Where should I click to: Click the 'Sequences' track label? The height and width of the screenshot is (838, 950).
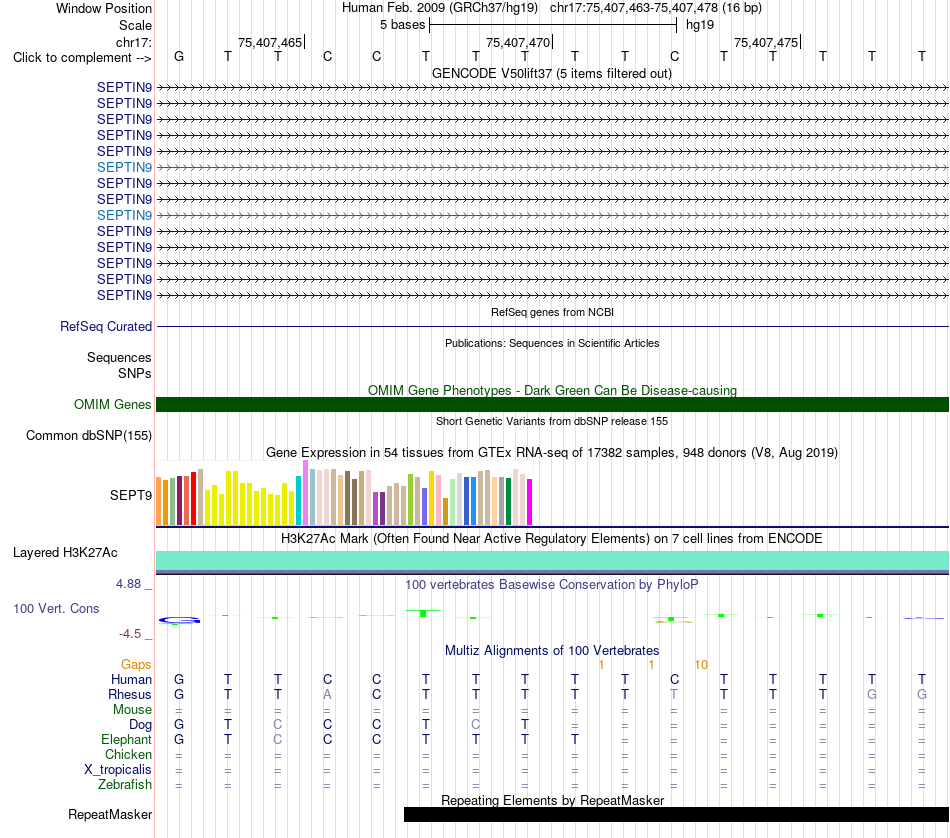point(119,357)
